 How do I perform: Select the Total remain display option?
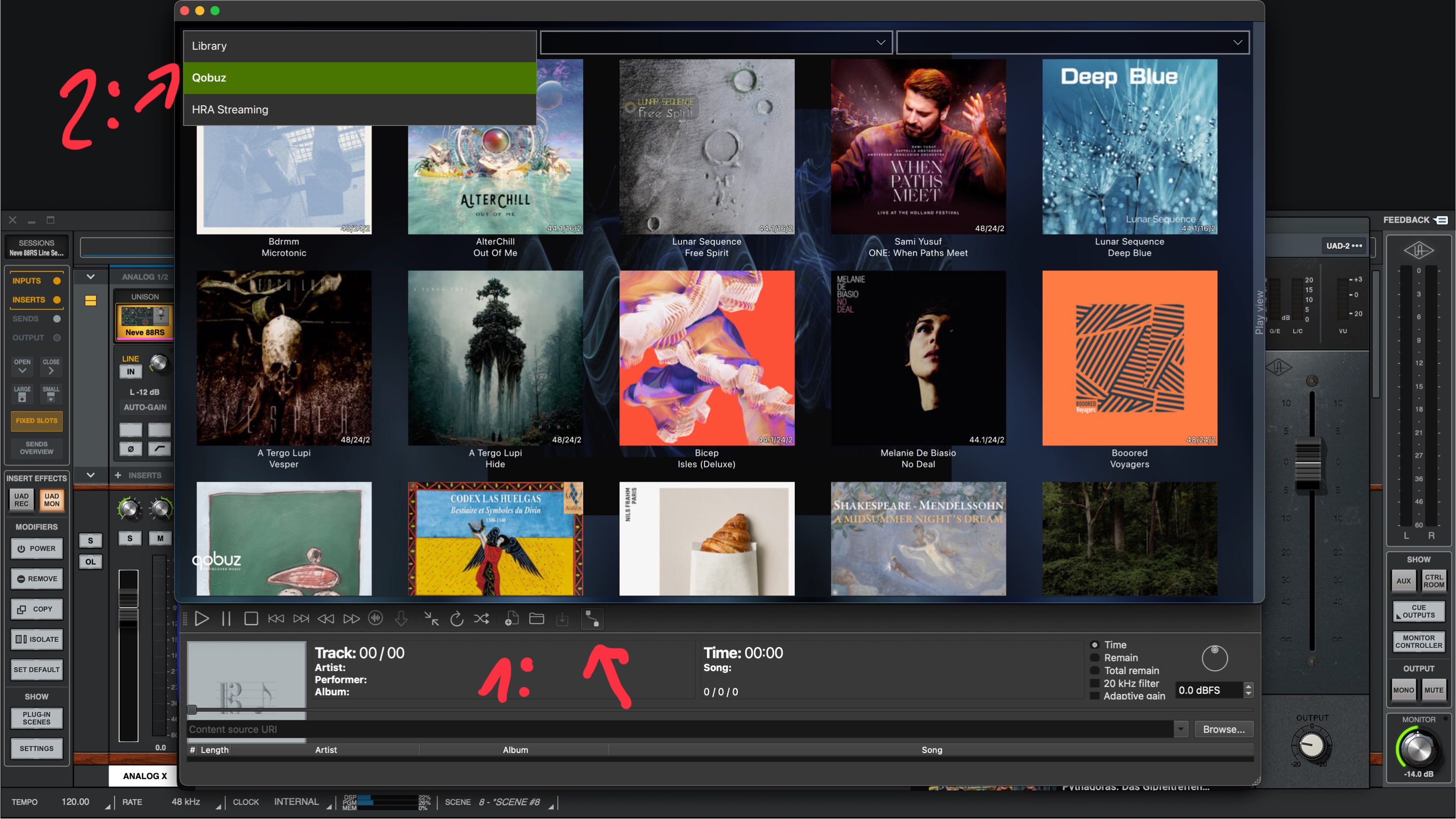point(1094,671)
